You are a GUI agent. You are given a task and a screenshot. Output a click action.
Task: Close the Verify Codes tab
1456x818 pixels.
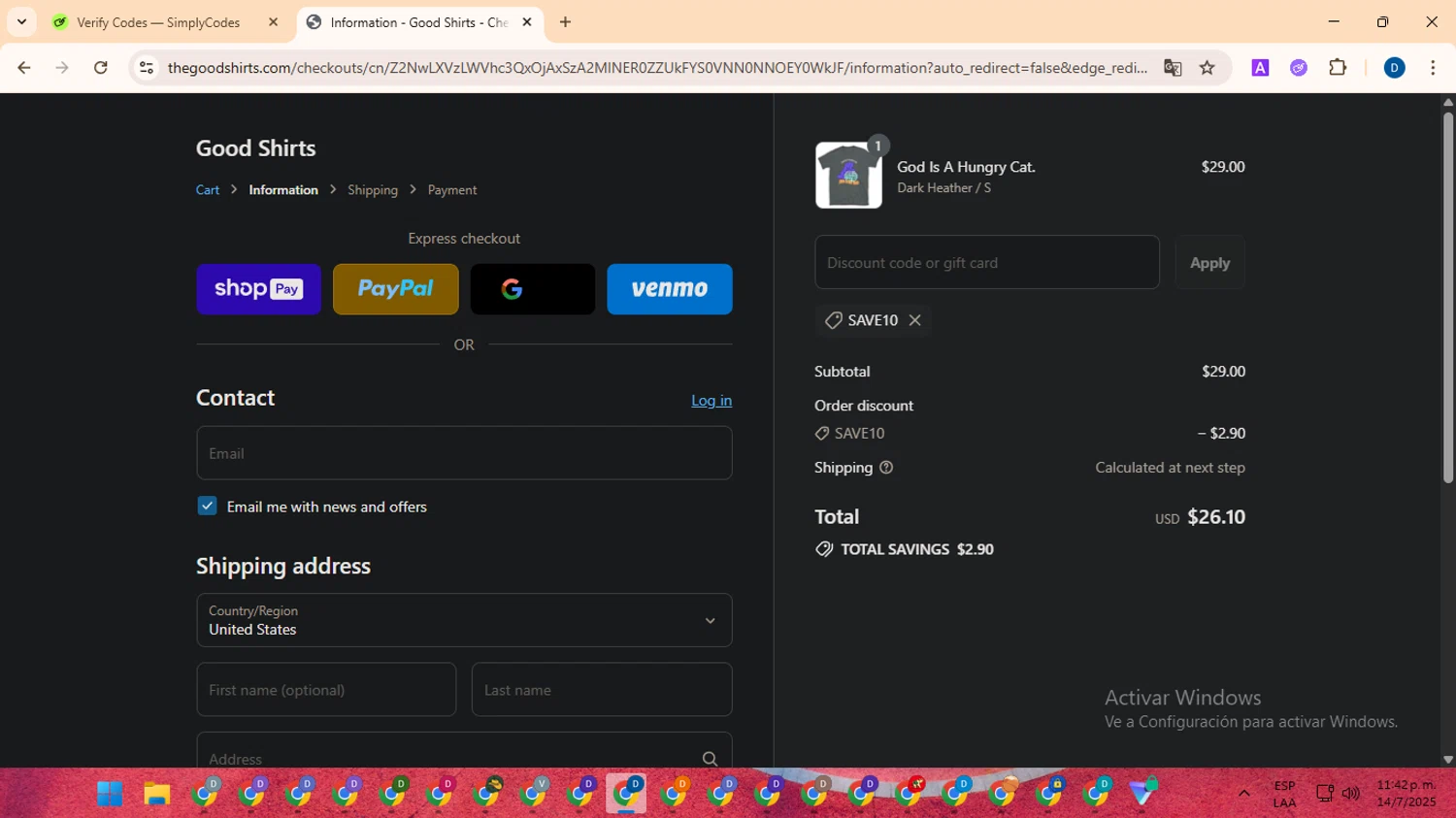[x=273, y=22]
